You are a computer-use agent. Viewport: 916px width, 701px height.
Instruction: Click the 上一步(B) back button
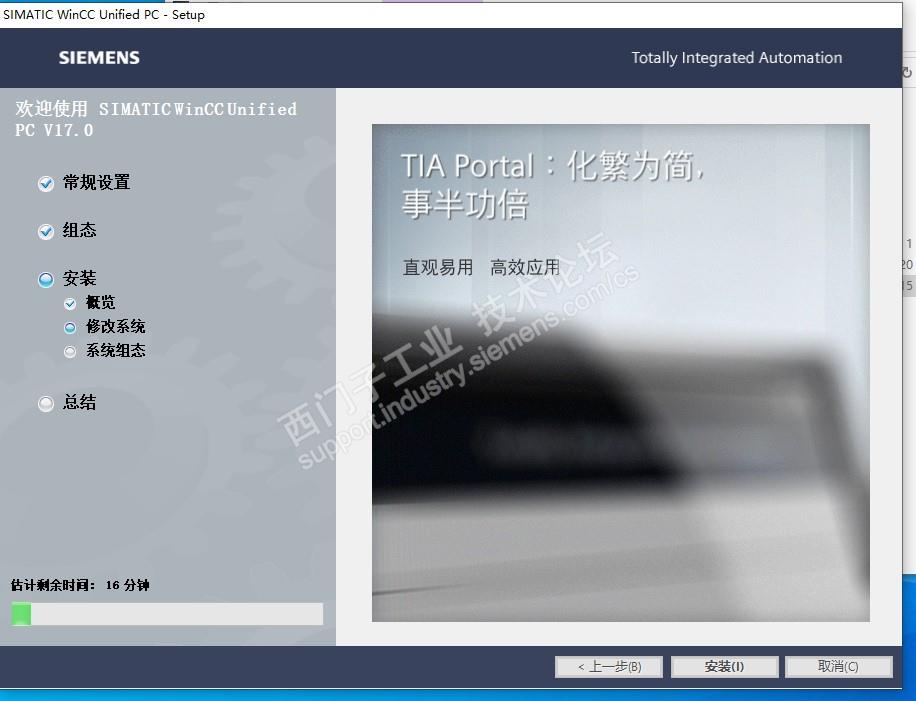[x=608, y=667]
